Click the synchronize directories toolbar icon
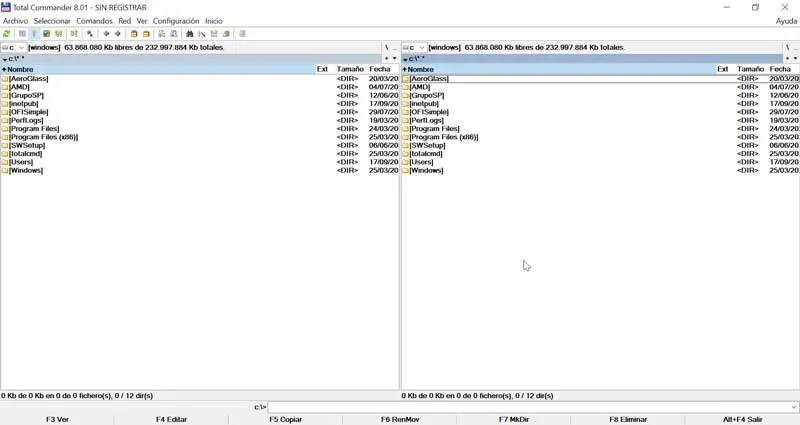 (x=214, y=34)
